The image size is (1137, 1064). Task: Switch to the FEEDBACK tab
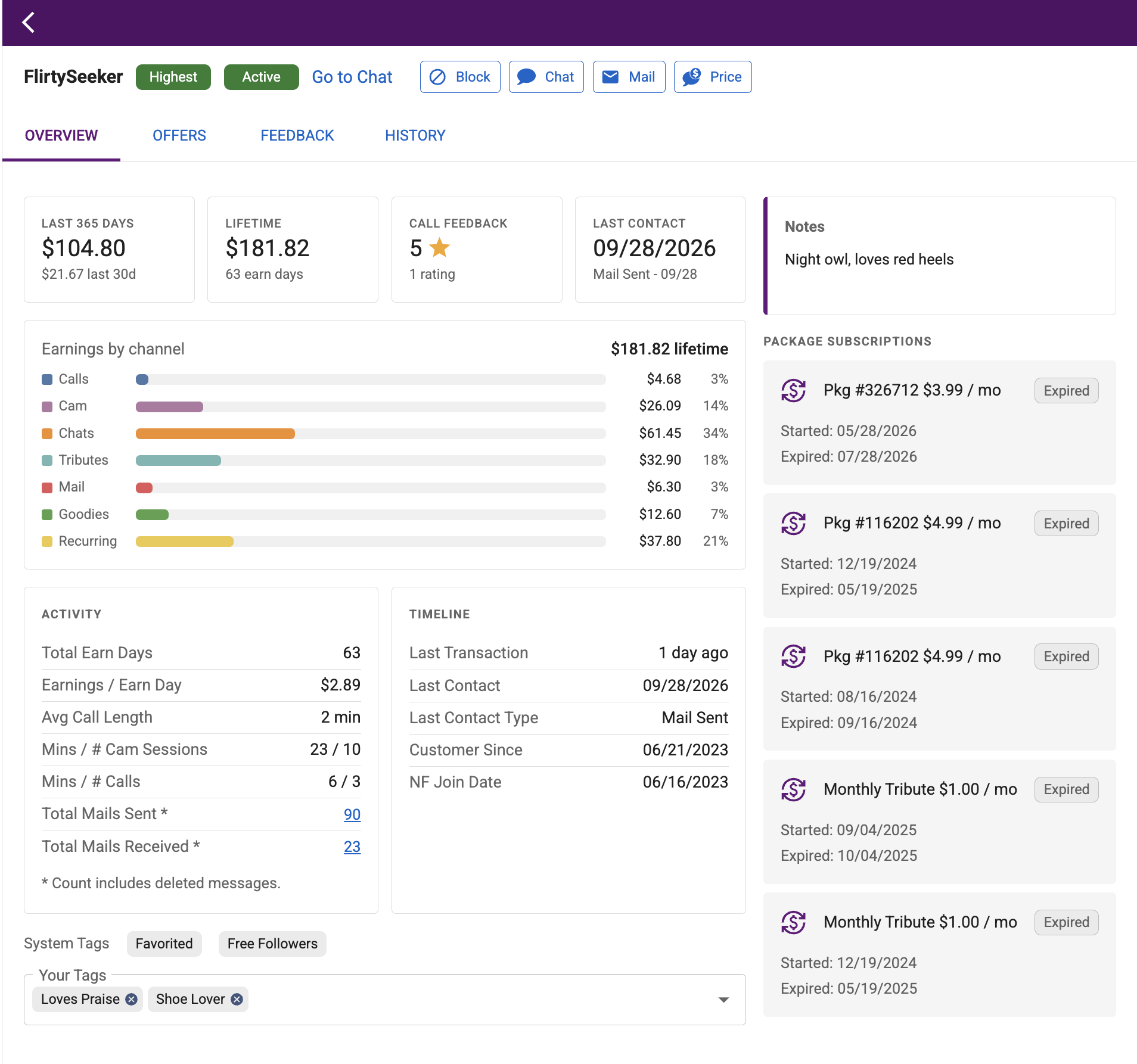297,135
